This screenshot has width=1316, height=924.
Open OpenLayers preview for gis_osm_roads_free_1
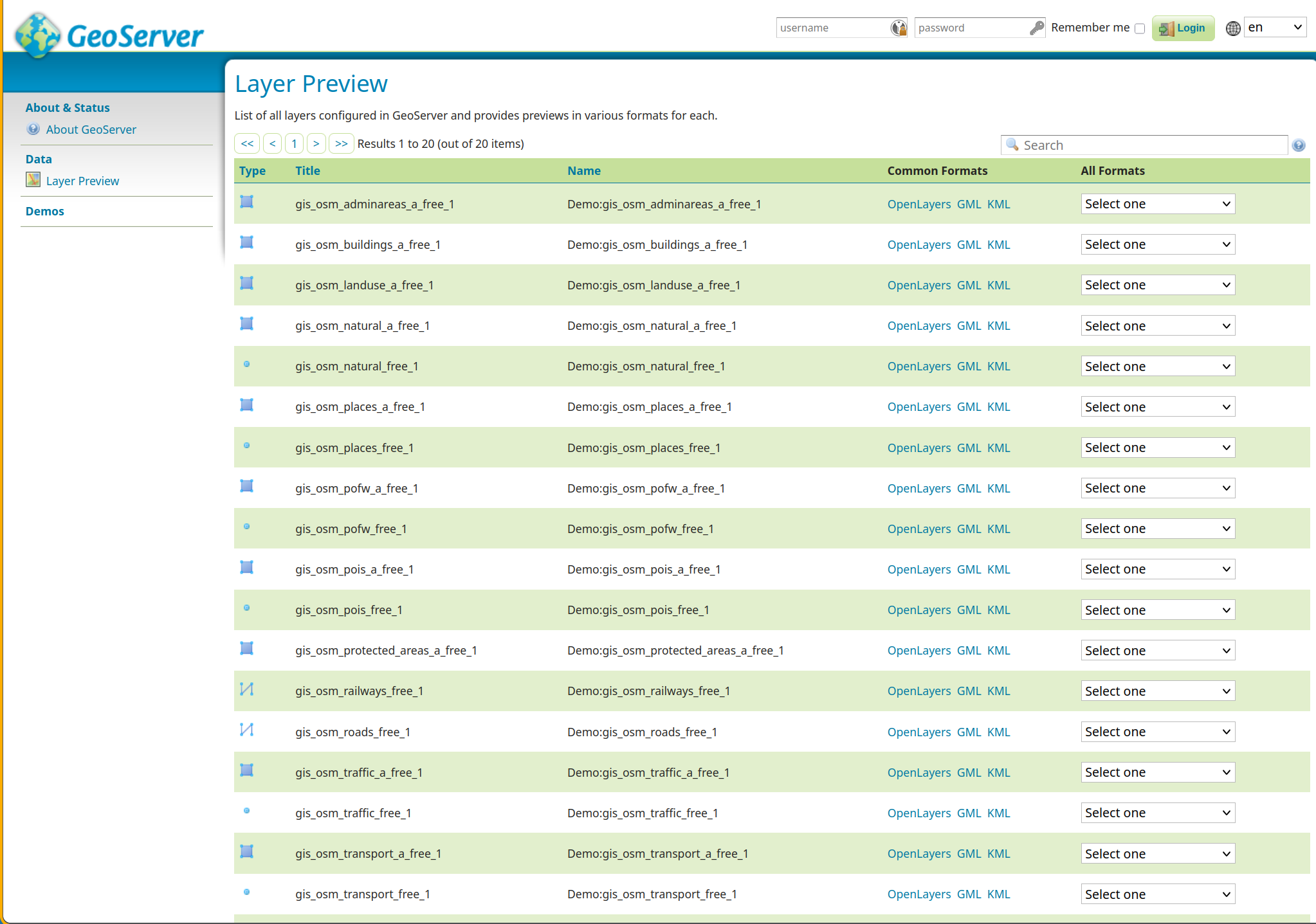919,732
